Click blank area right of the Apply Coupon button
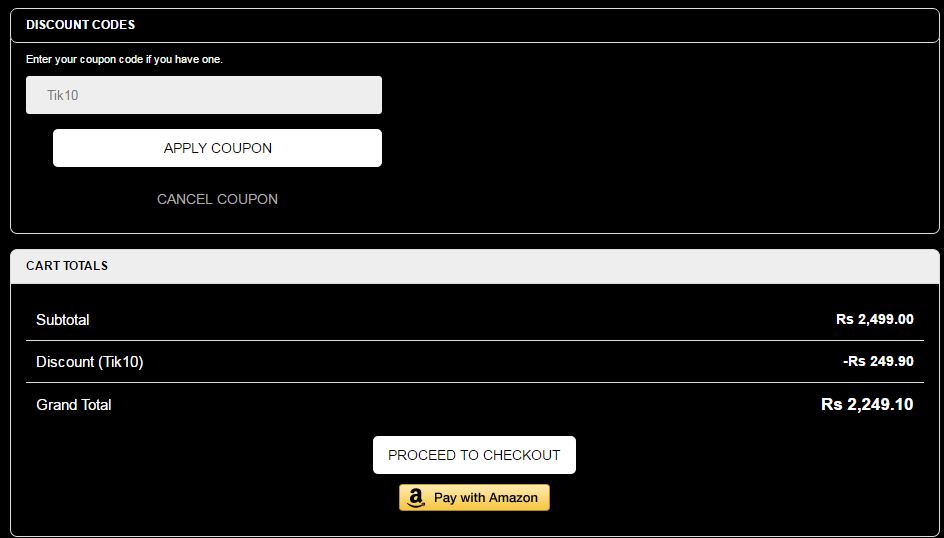 click(x=650, y=148)
